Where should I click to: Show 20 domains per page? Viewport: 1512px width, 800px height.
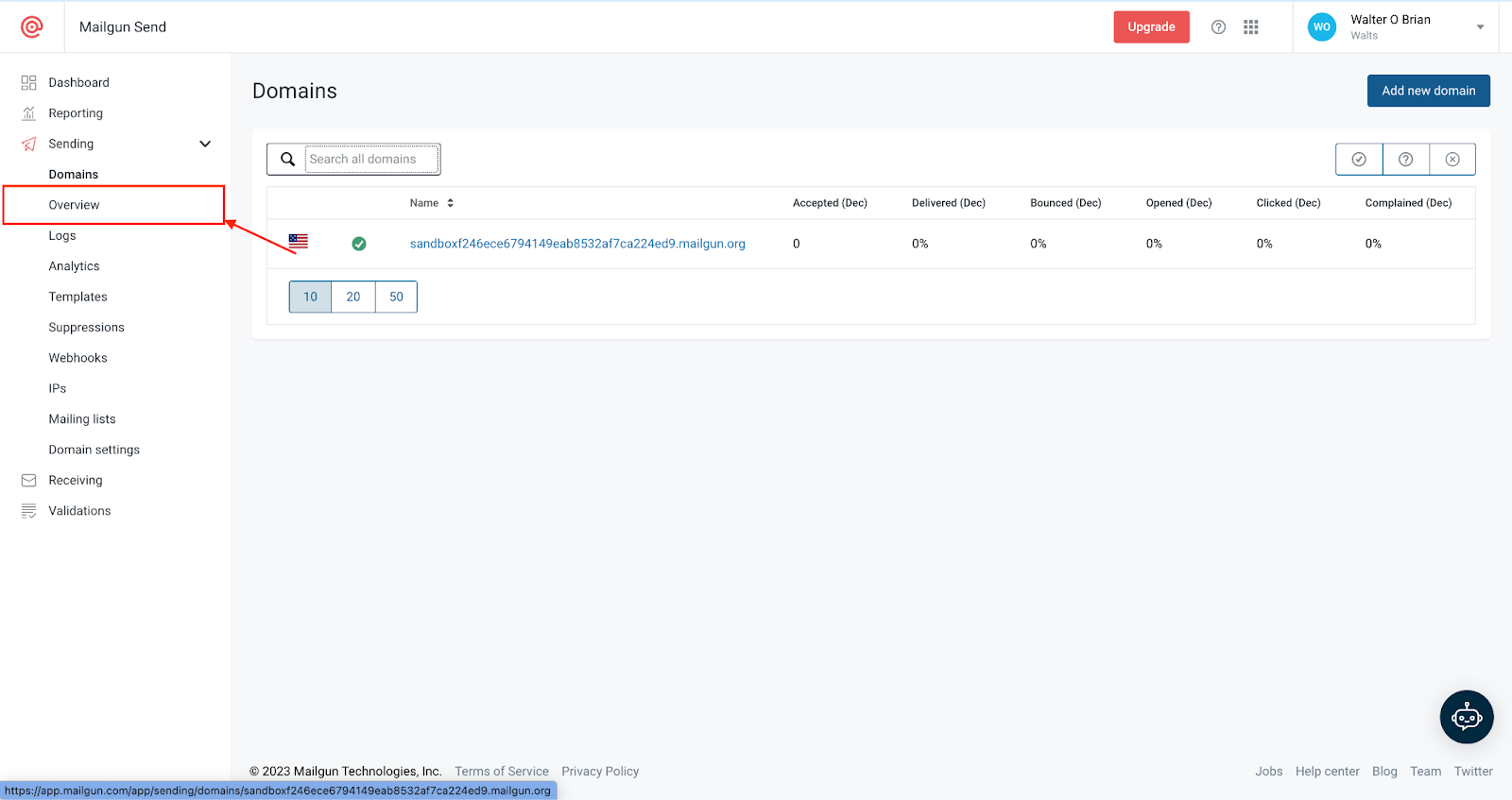point(353,297)
